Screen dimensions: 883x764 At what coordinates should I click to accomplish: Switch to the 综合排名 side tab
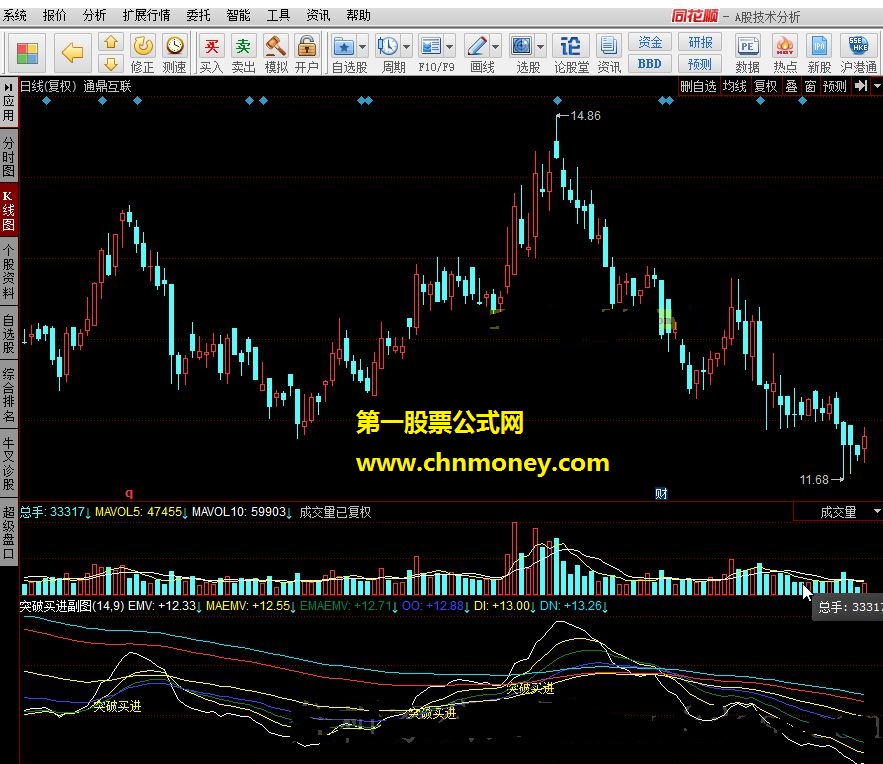point(8,394)
